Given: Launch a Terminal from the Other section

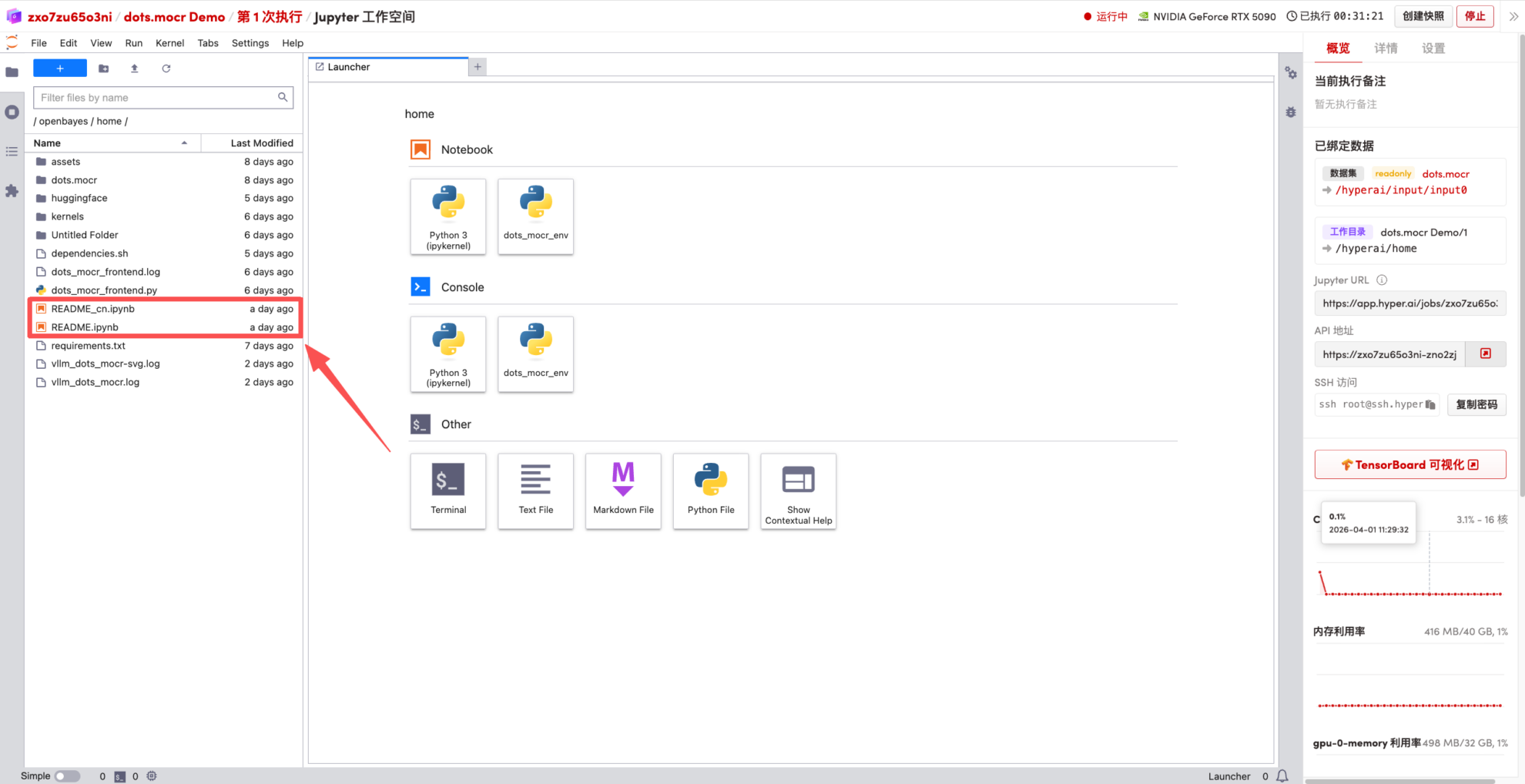Looking at the screenshot, I should click(448, 491).
